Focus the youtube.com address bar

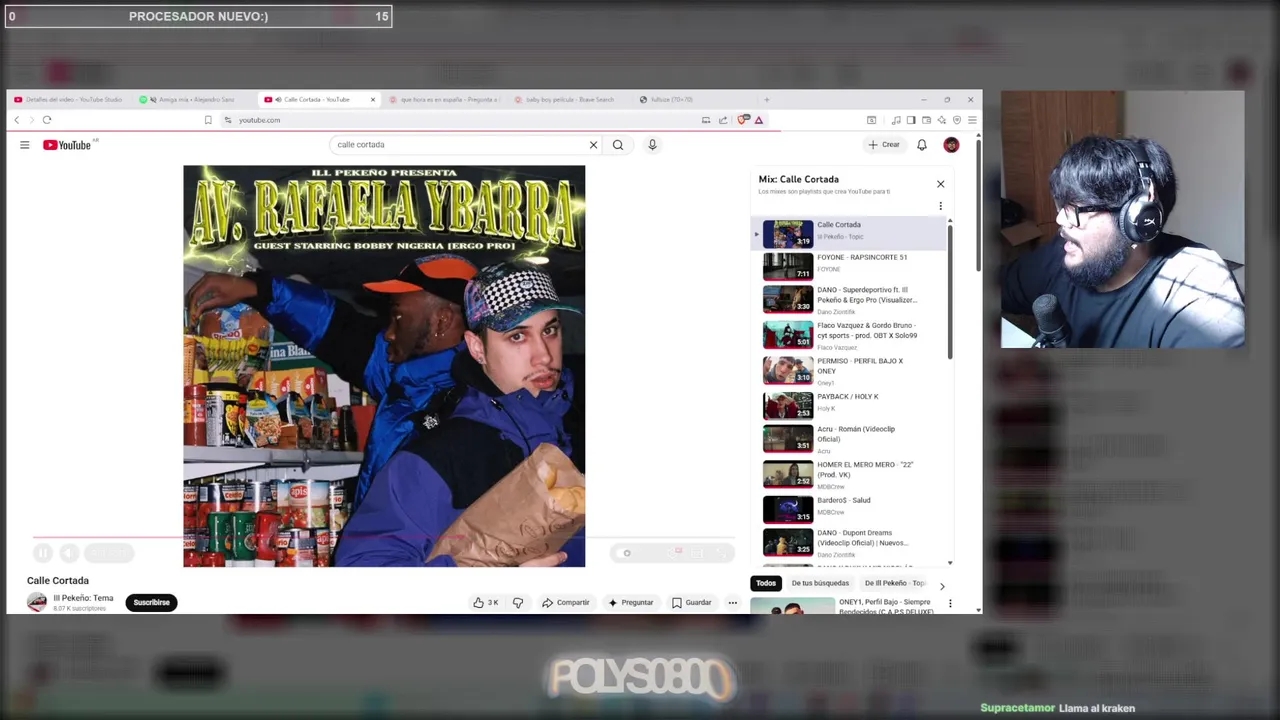[x=460, y=120]
